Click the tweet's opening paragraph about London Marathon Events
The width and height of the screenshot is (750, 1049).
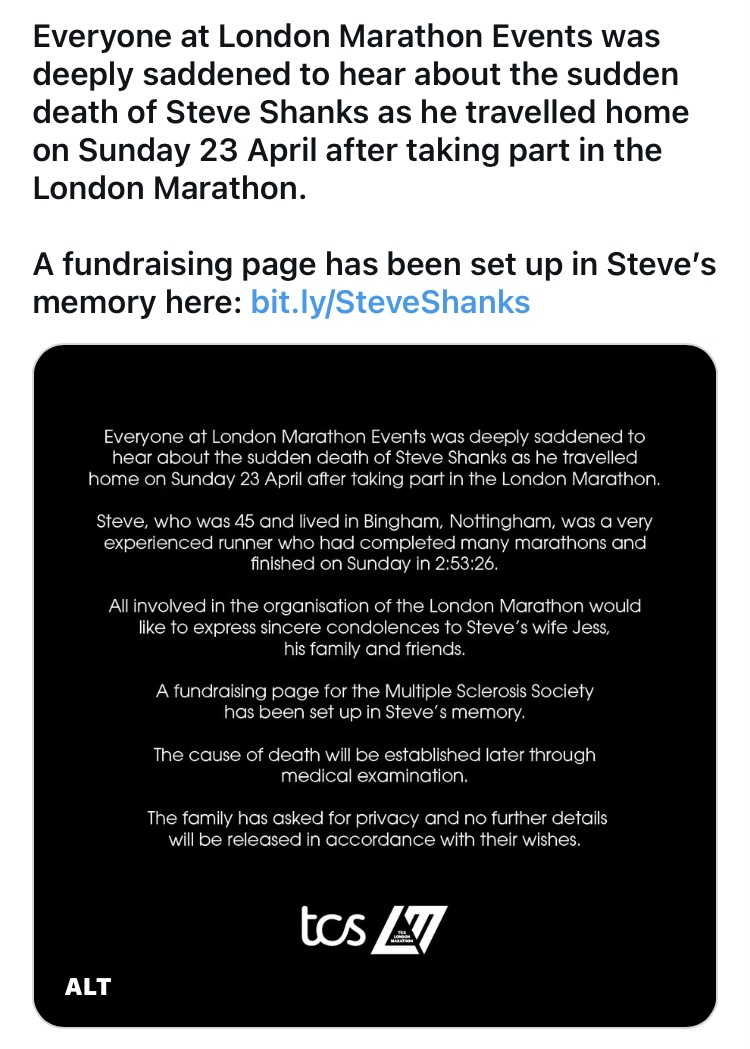[x=361, y=112]
